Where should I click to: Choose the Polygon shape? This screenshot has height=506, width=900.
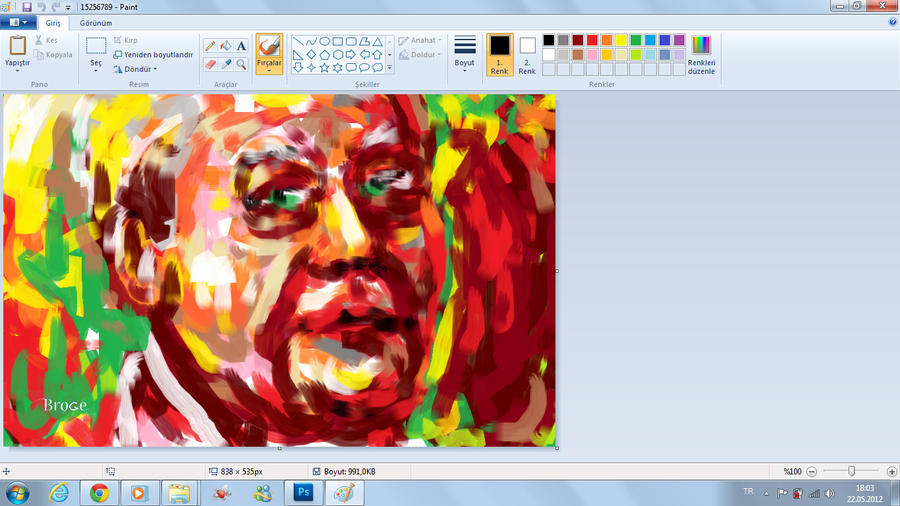point(364,42)
